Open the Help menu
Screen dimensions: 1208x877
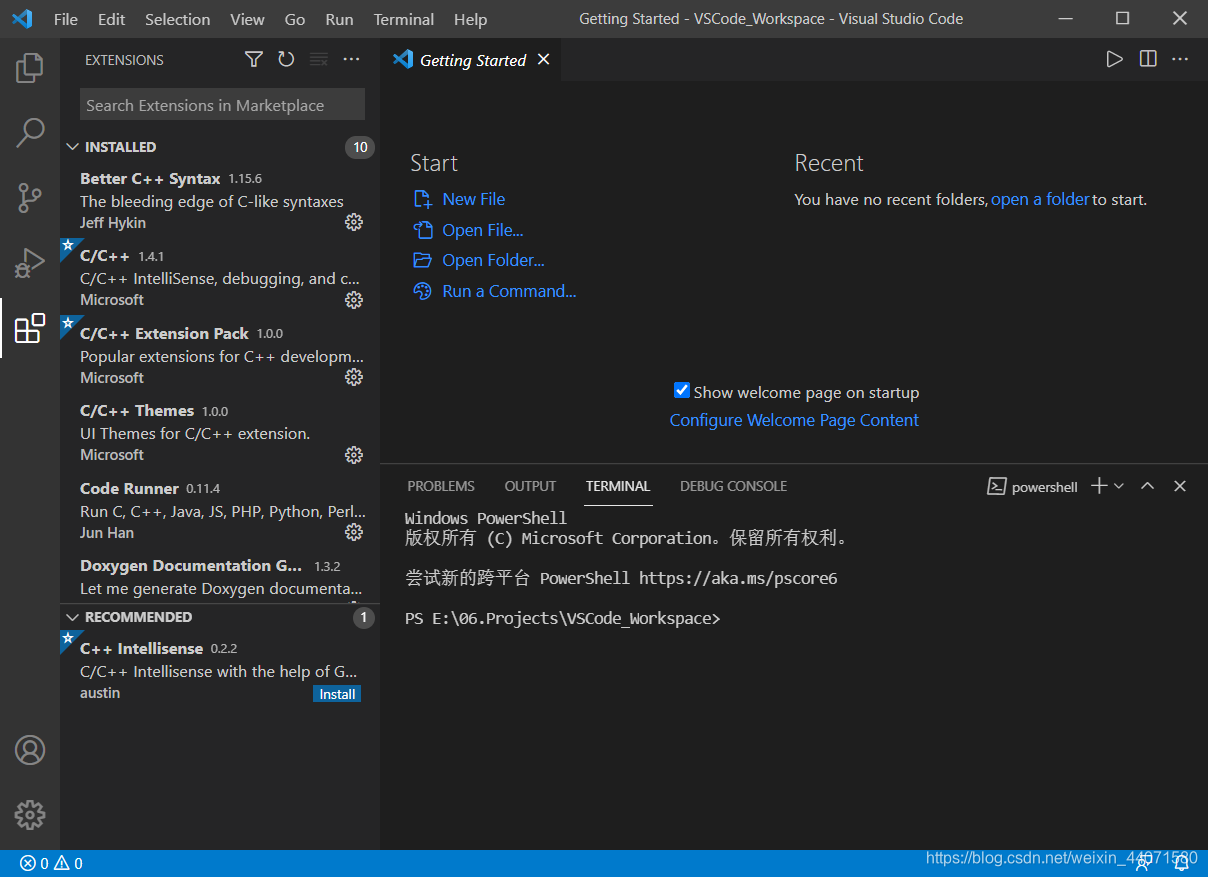470,19
